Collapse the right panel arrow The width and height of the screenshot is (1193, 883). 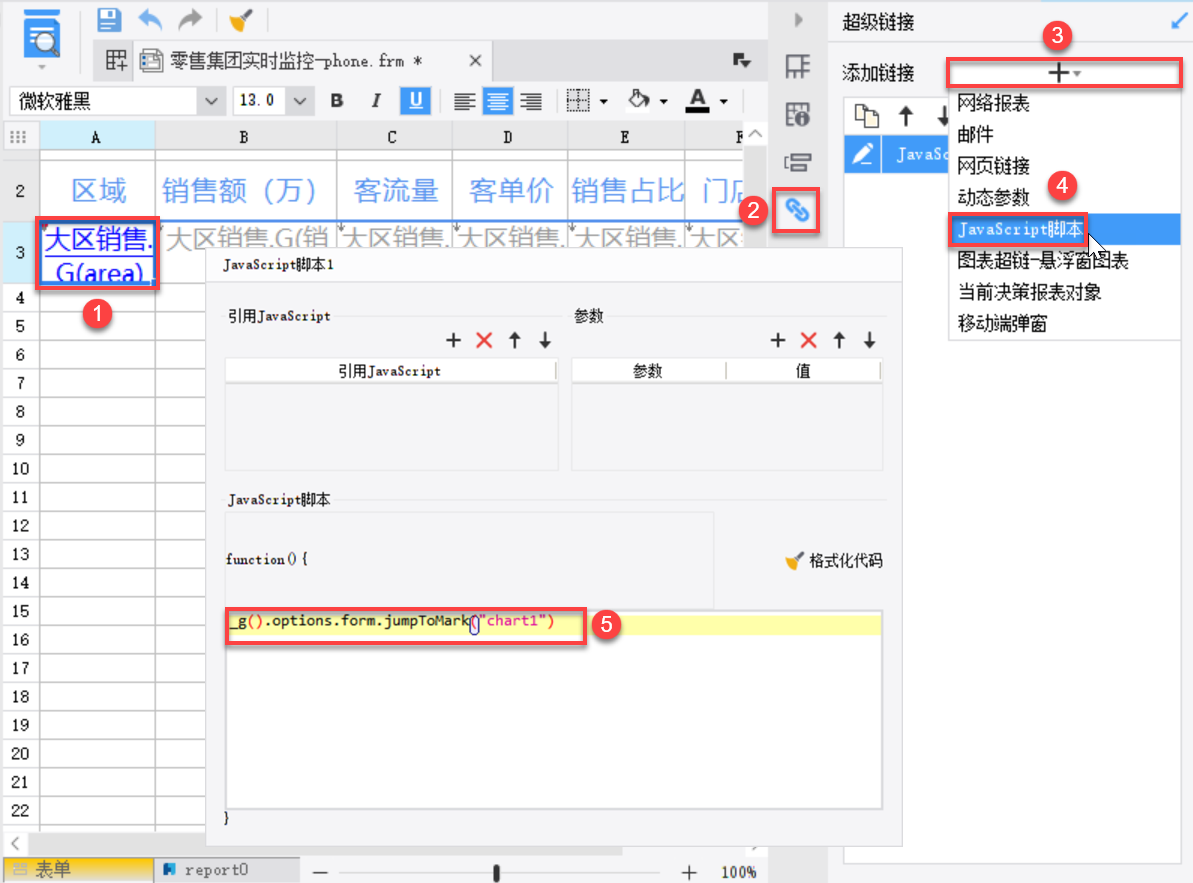[798, 20]
